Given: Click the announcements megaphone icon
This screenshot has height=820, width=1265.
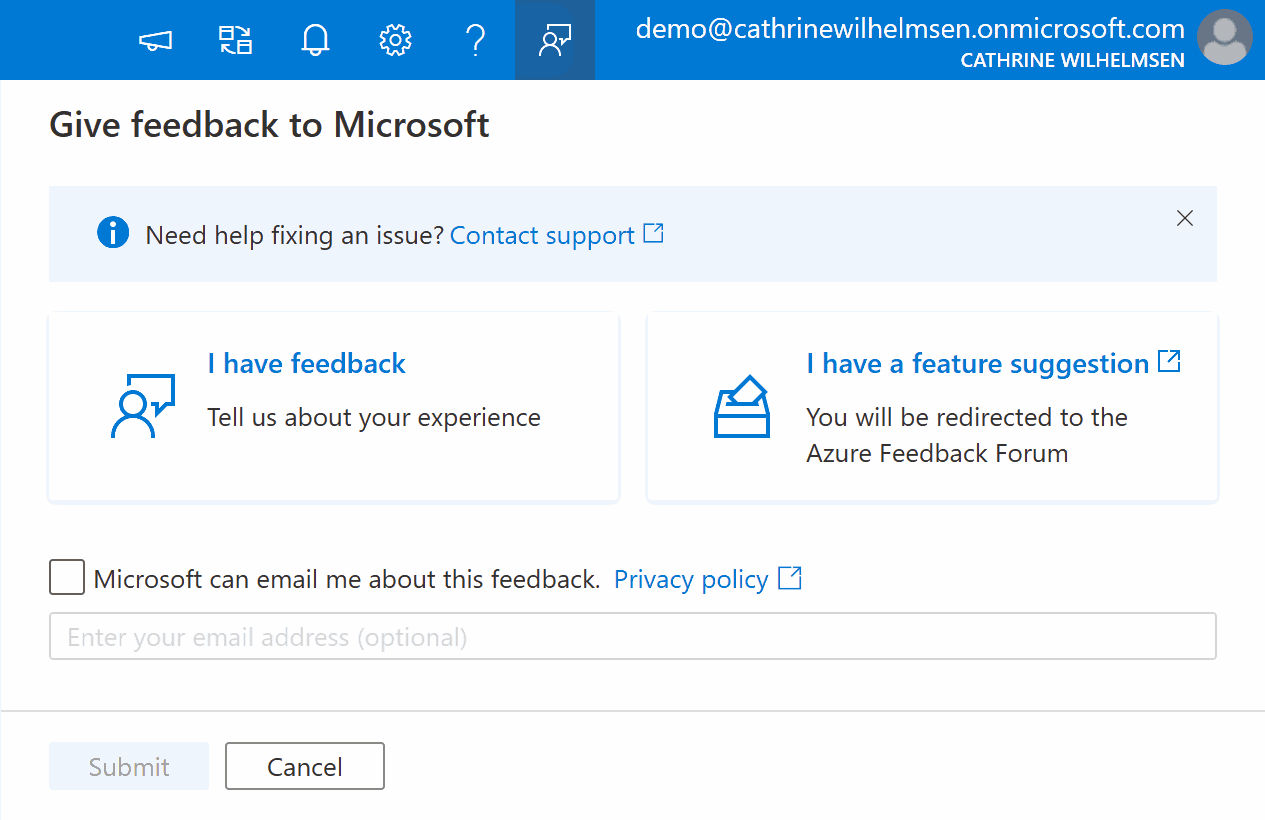Looking at the screenshot, I should tap(155, 40).
